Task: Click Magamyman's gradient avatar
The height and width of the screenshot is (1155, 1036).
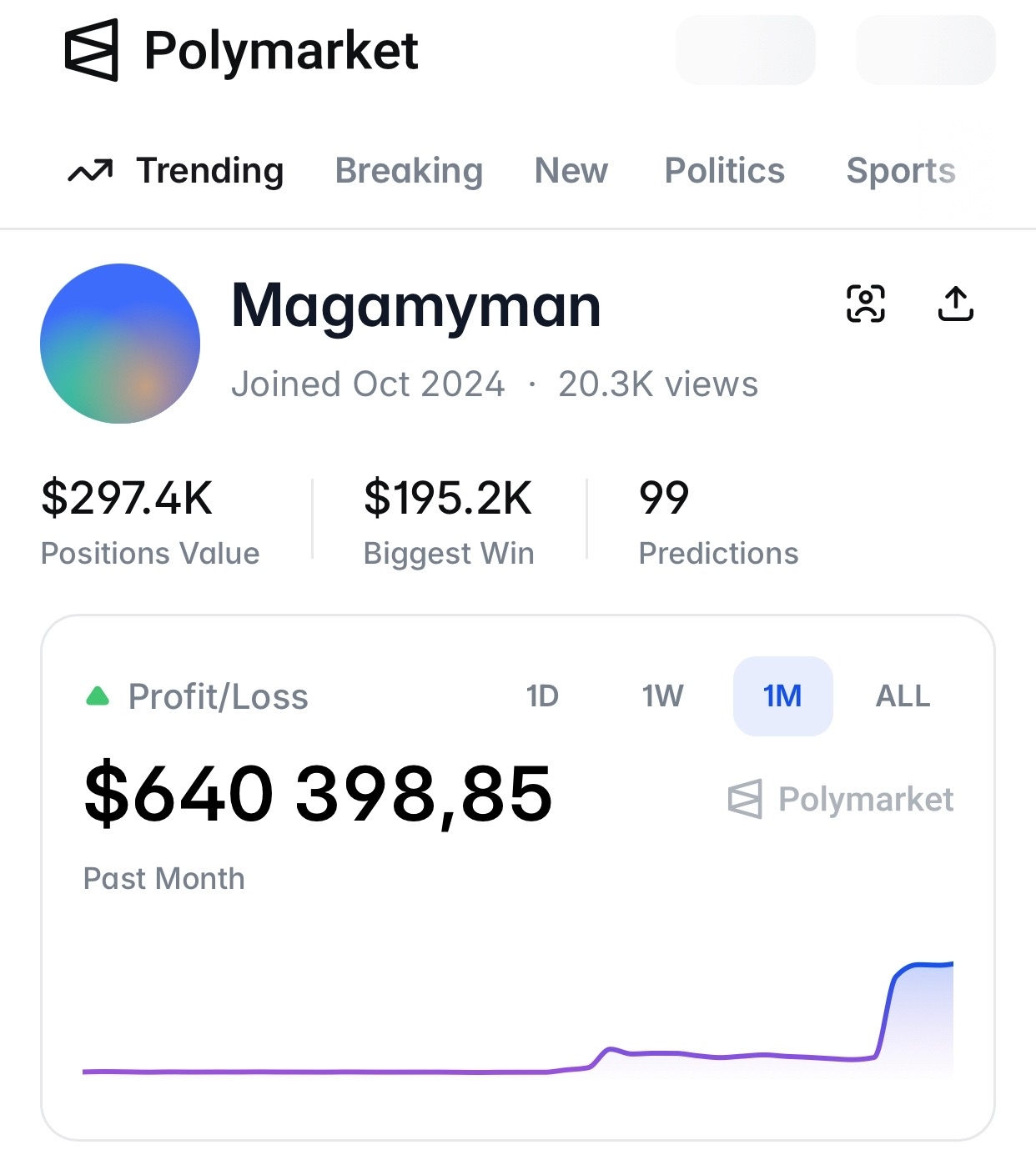Action: click(120, 344)
